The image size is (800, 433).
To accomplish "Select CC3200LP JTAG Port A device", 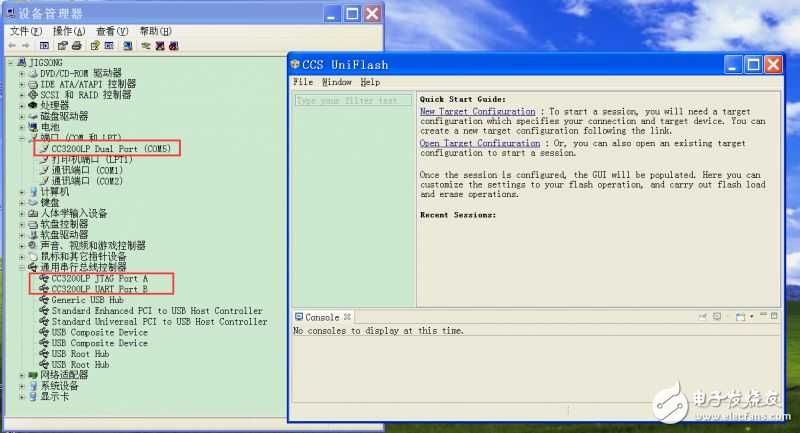I will click(x=99, y=278).
